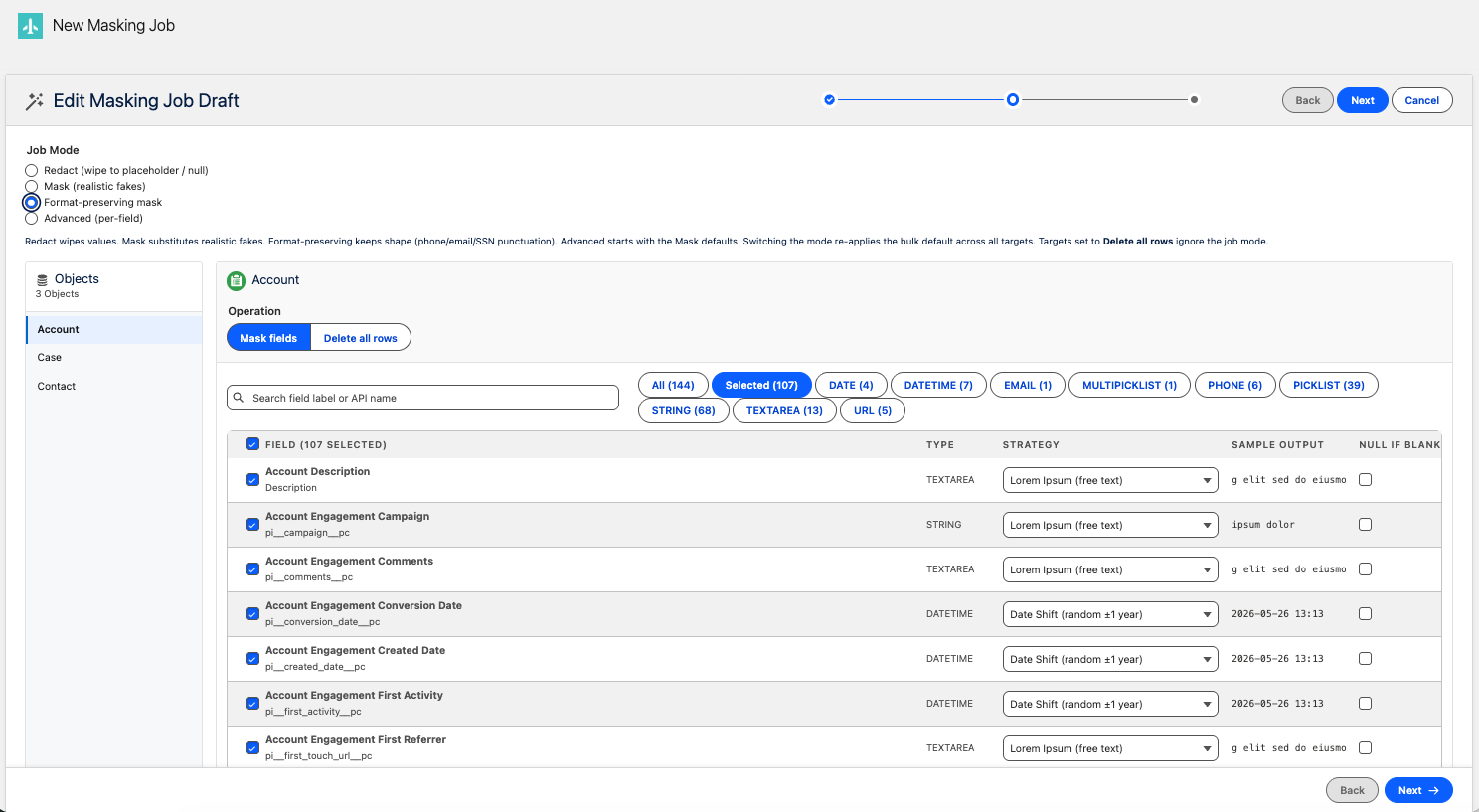1479x812 pixels.
Task: Click the Cancel button
Action: (1422, 100)
